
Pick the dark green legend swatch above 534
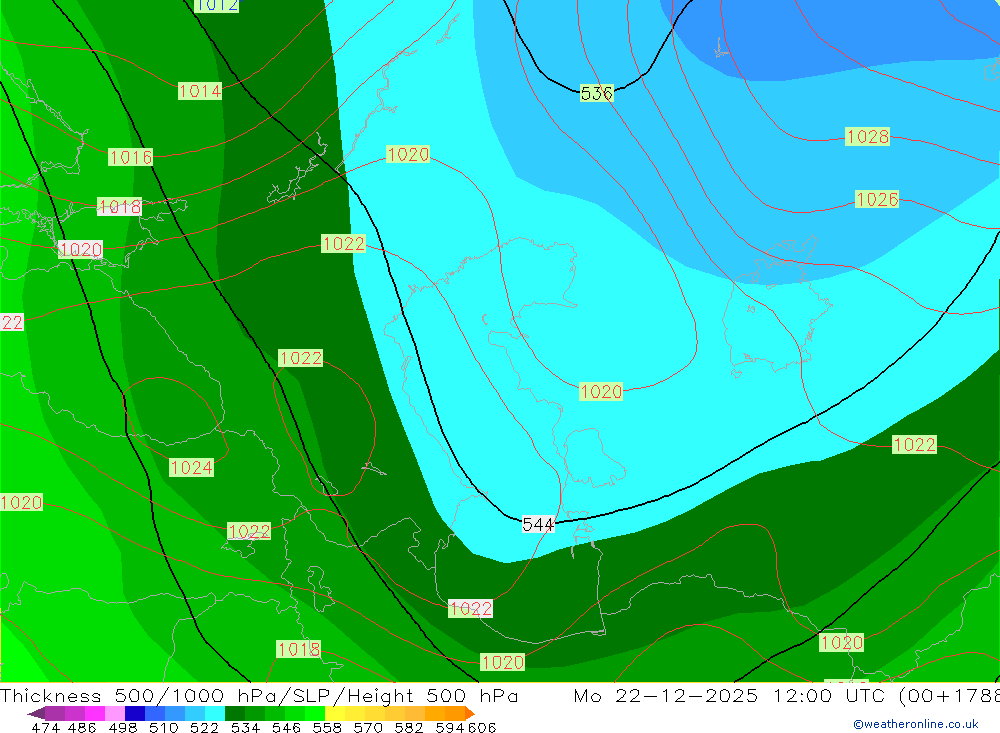(x=235, y=713)
